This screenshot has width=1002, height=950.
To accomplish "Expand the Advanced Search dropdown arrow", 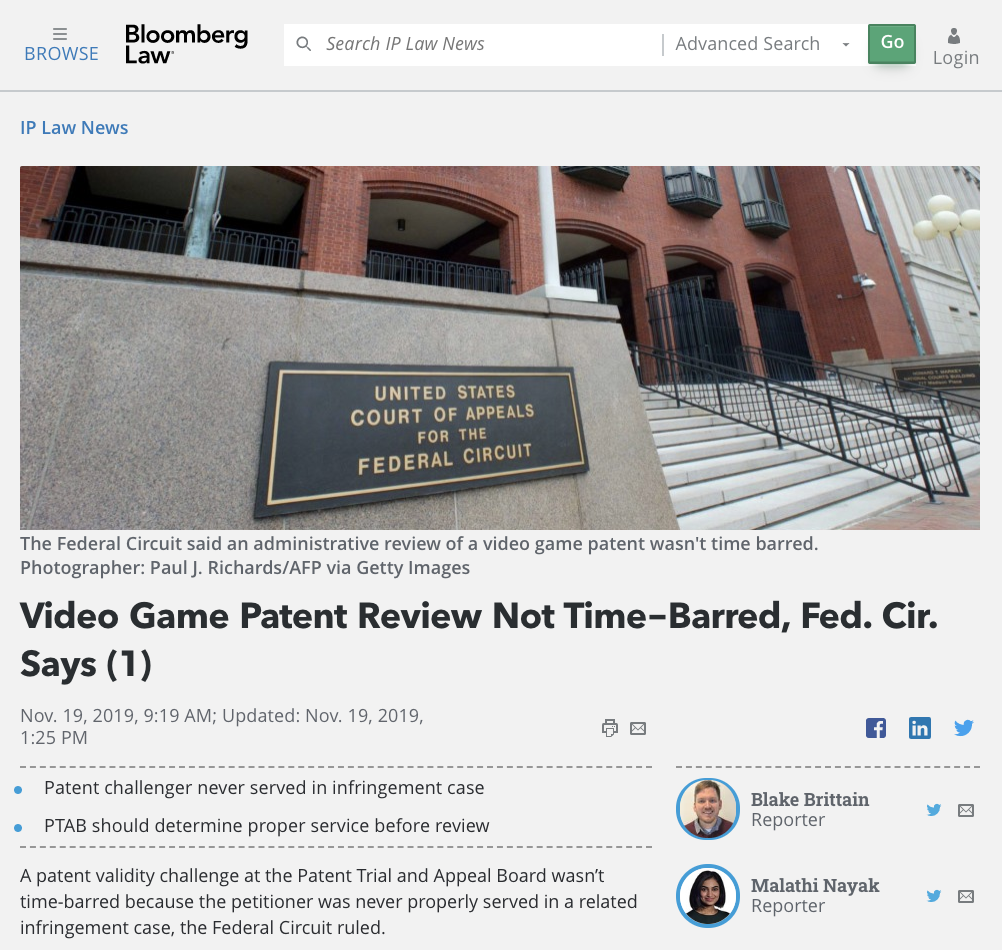I will 845,45.
